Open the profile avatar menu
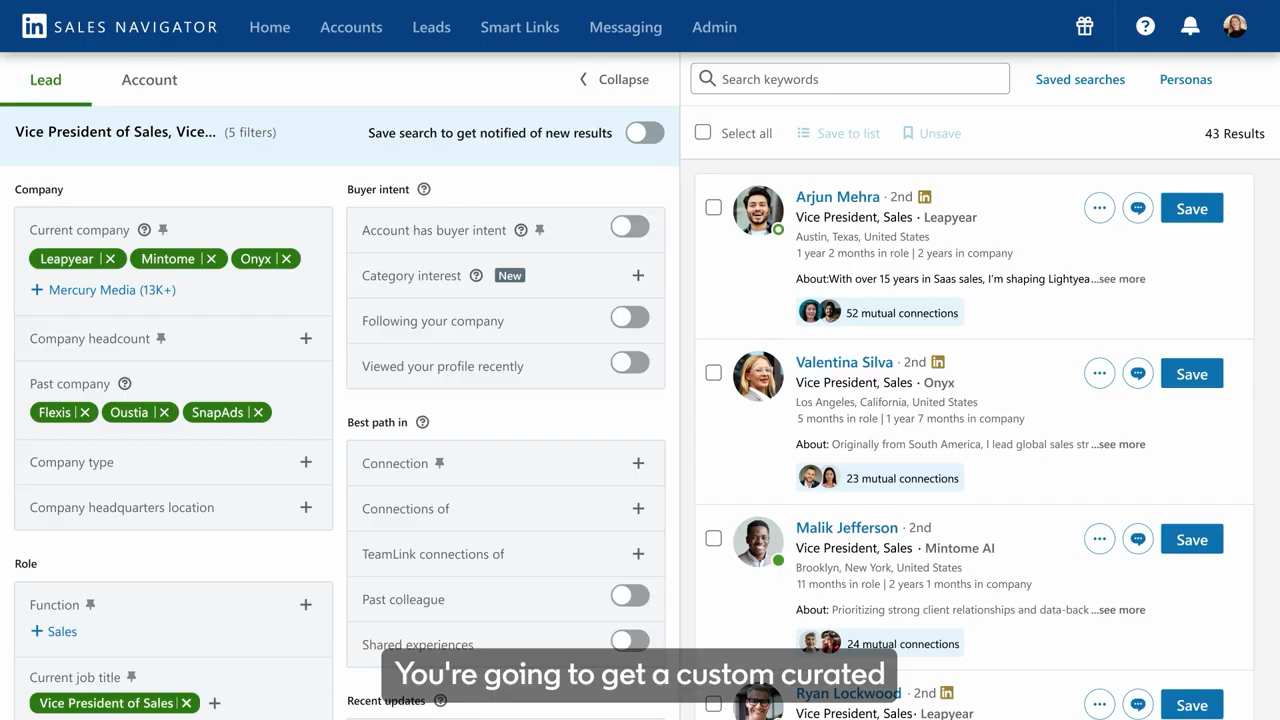1280x720 pixels. coord(1235,26)
